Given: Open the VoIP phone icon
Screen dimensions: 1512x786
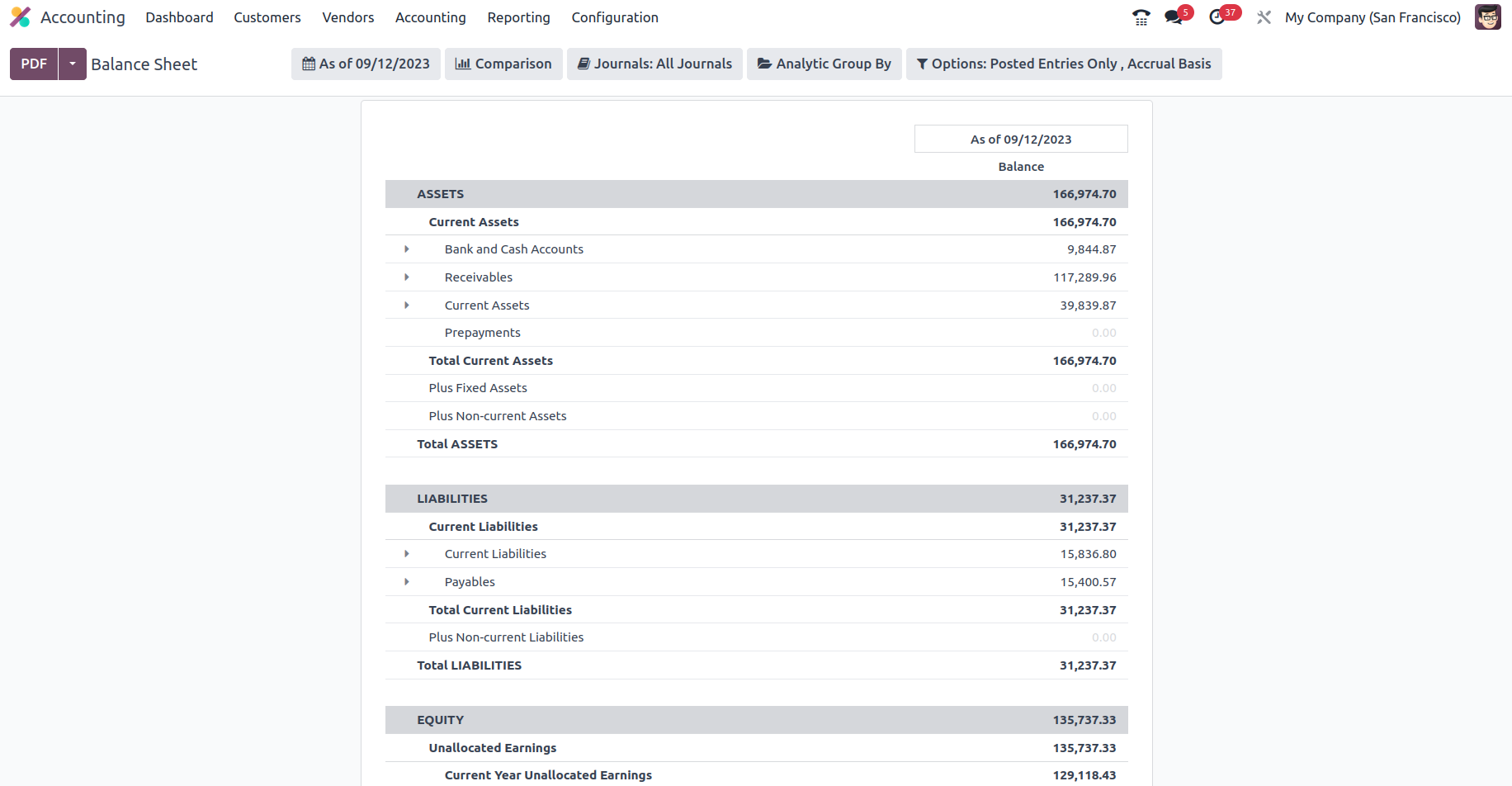Looking at the screenshot, I should click(1141, 17).
